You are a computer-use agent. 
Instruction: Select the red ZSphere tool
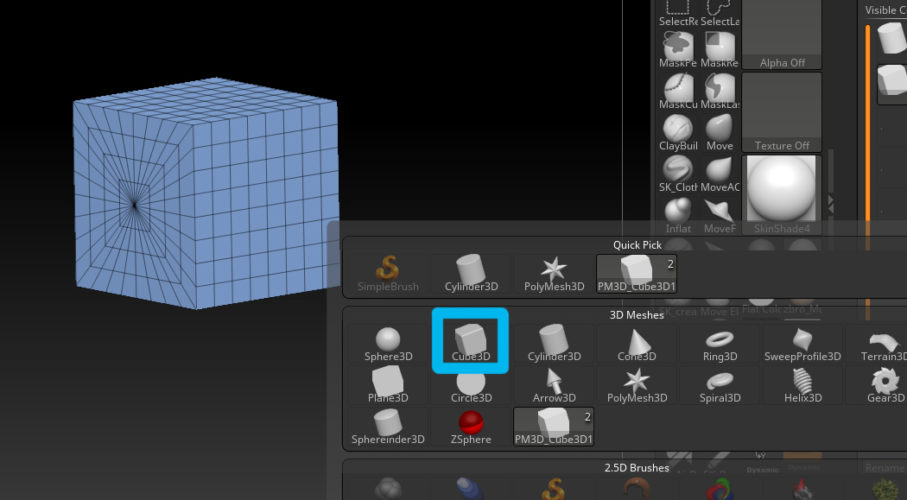point(471,427)
